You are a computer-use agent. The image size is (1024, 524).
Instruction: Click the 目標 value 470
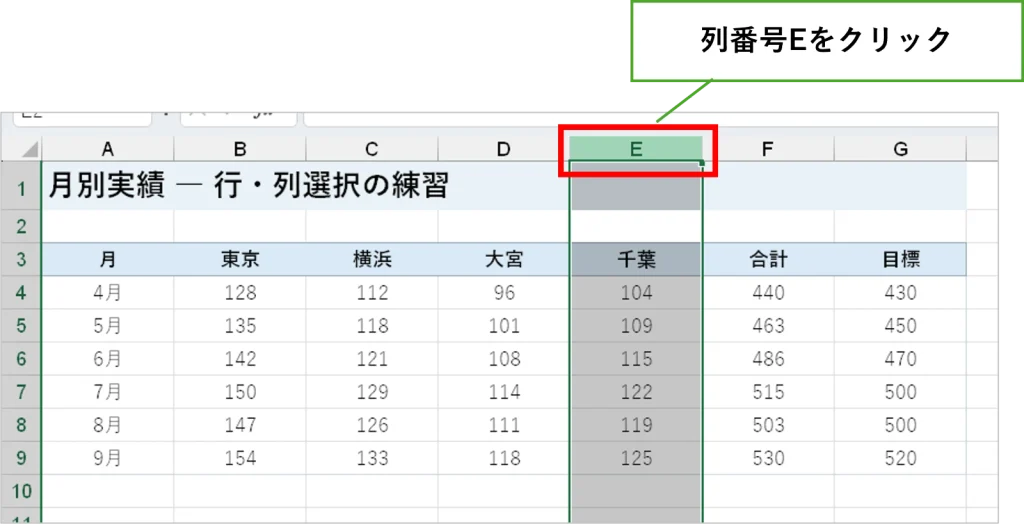click(x=901, y=359)
